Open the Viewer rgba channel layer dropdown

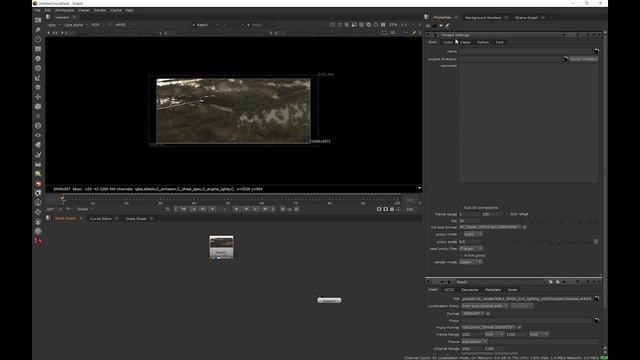54,25
